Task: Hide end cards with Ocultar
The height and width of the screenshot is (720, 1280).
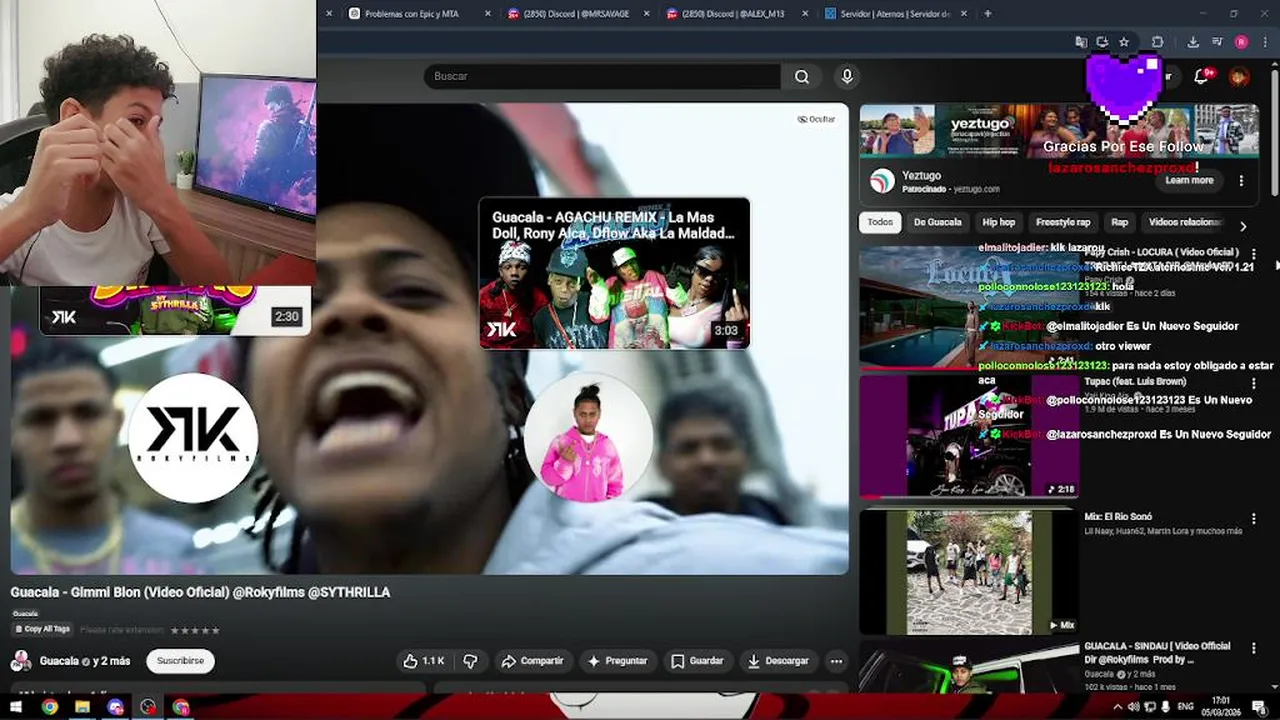Action: pos(816,119)
